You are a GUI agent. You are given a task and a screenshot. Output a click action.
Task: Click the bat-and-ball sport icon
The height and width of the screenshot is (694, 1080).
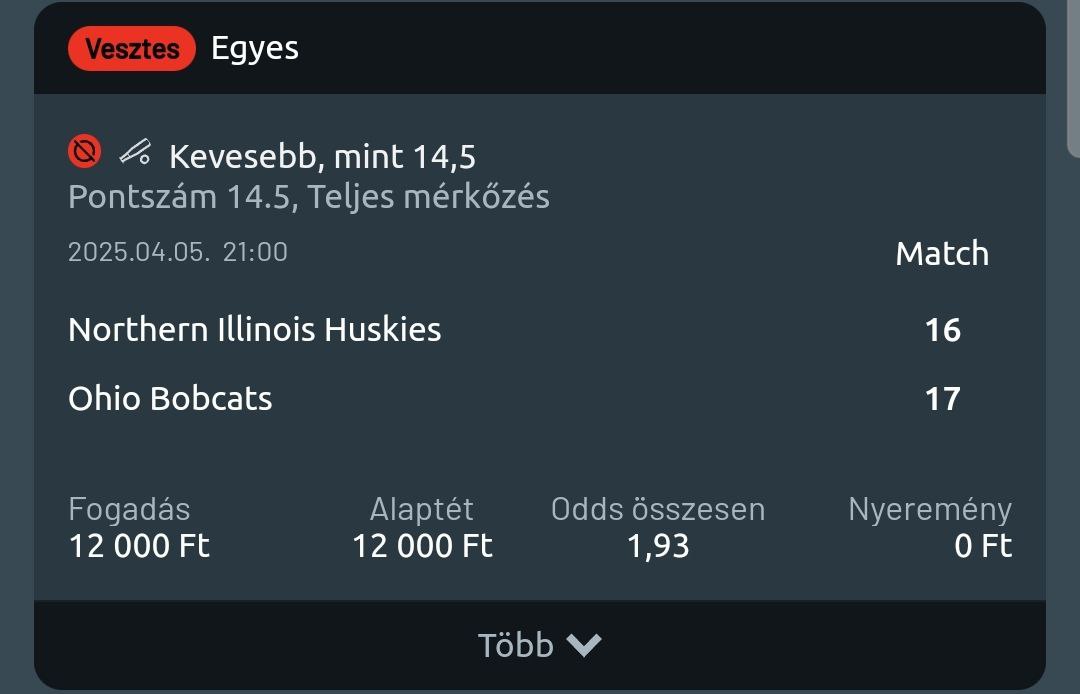(135, 153)
